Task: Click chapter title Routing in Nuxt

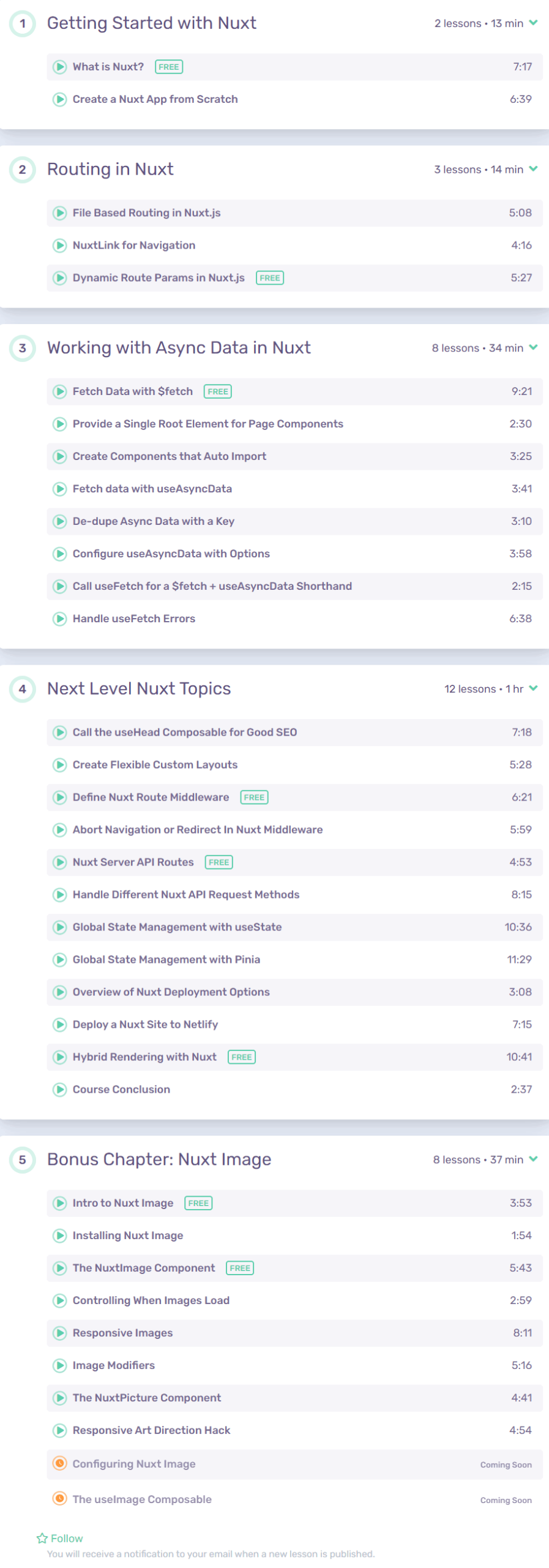Action: click(110, 169)
